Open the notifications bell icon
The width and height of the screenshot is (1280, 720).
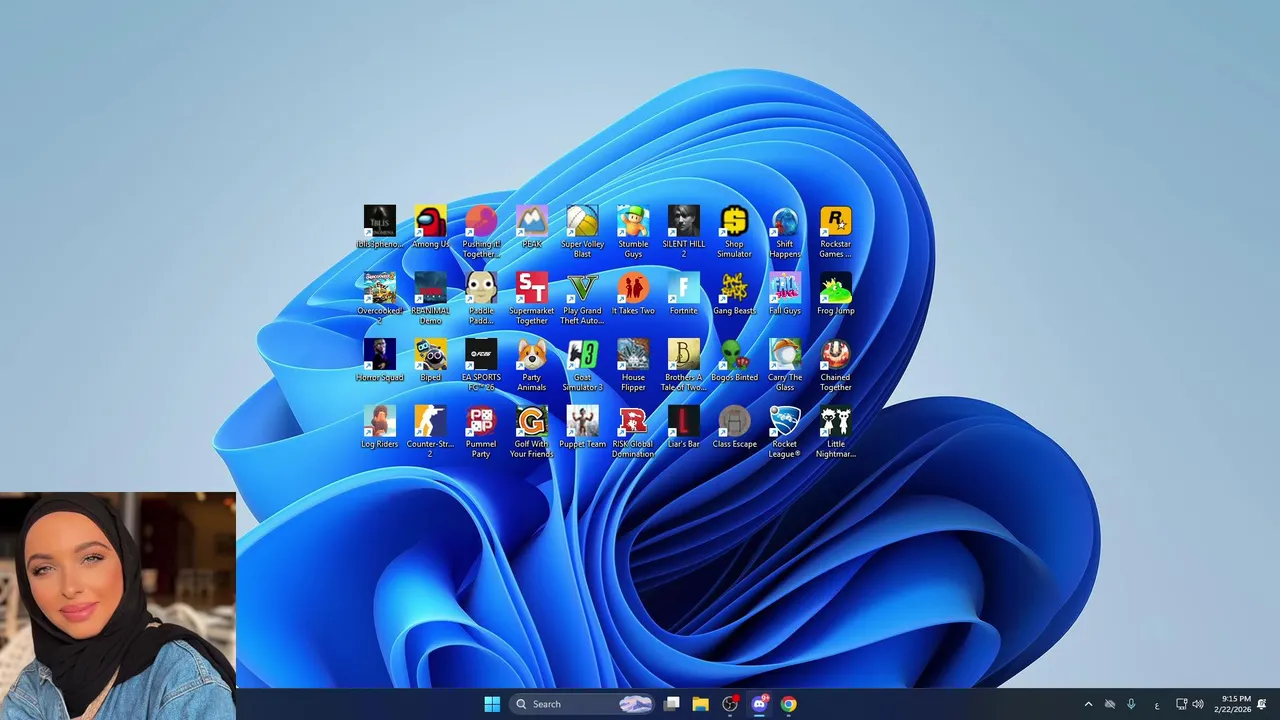pyautogui.click(x=1262, y=704)
